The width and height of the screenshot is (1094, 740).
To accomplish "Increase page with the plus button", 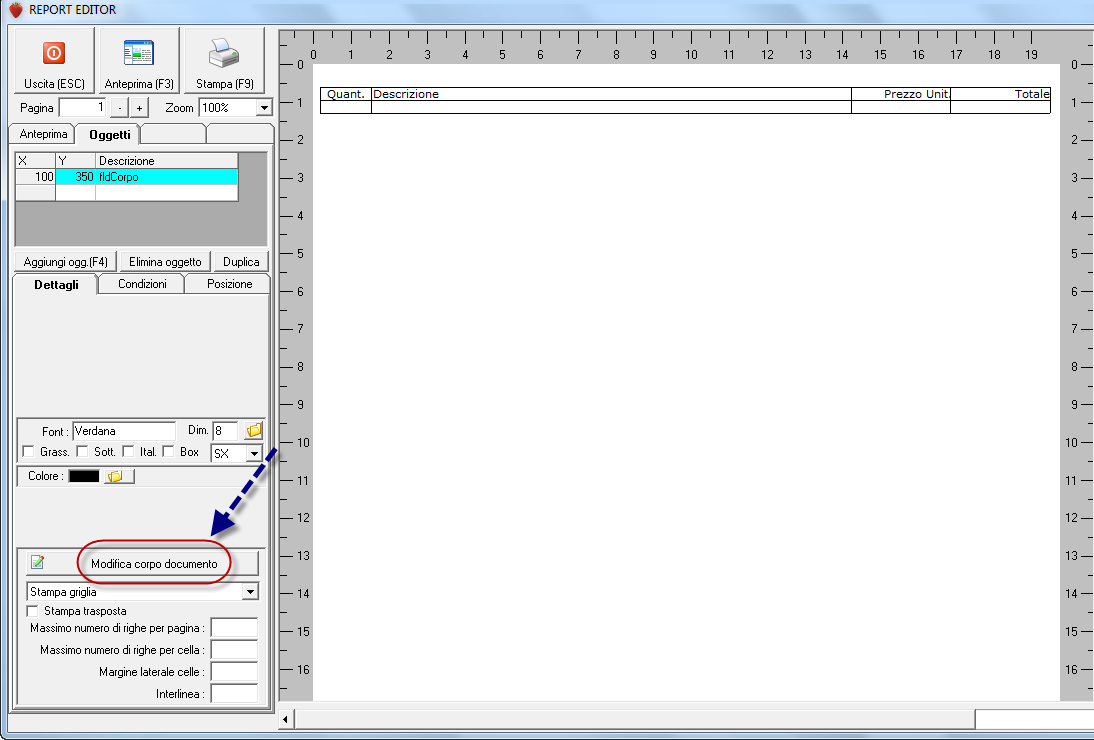I will [x=140, y=108].
